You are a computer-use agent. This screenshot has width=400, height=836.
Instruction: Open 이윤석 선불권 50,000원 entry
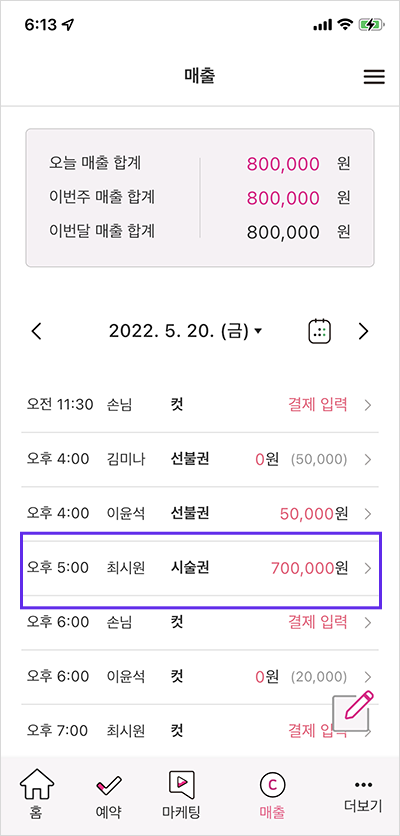[200, 514]
